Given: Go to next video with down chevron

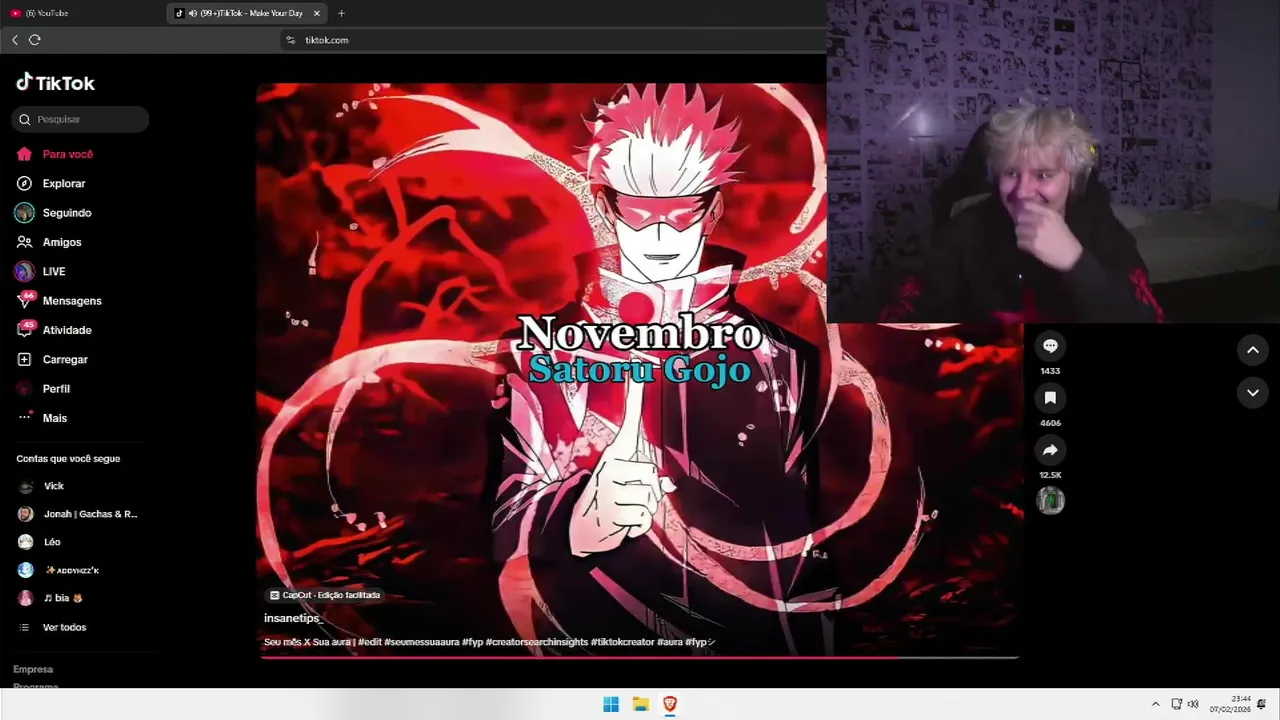Looking at the screenshot, I should (x=1253, y=393).
